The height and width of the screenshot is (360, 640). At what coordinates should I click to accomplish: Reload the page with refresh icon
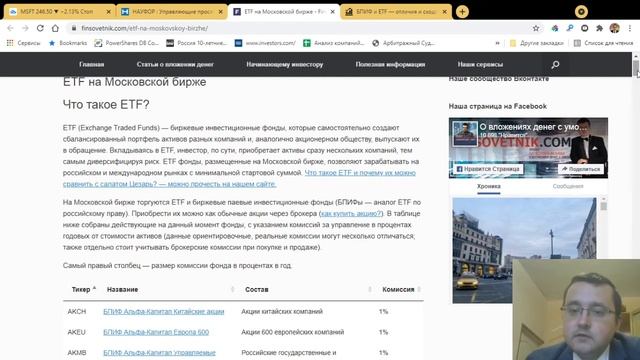tap(40, 28)
